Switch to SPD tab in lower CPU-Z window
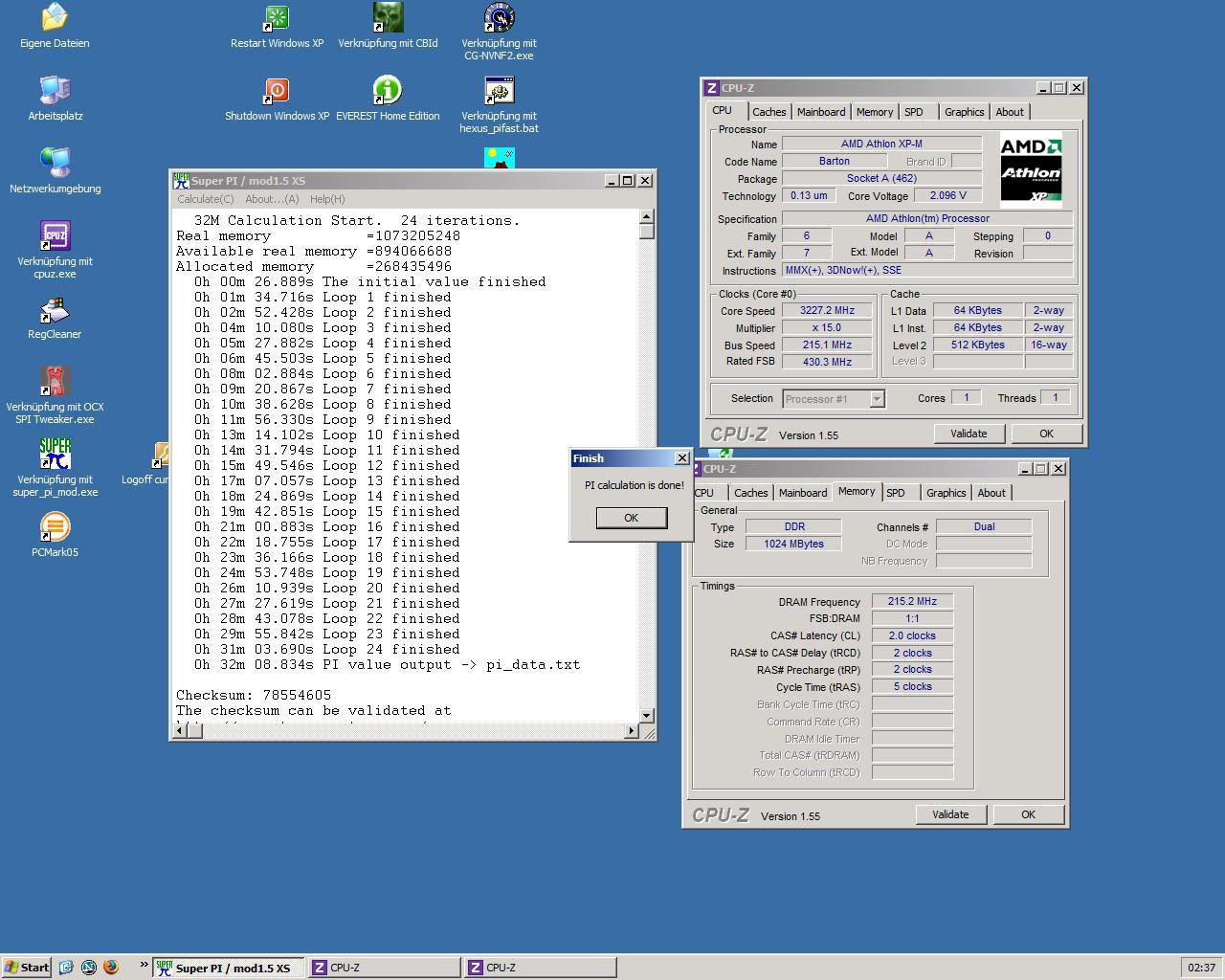This screenshot has width=1225, height=980. pyautogui.click(x=896, y=493)
